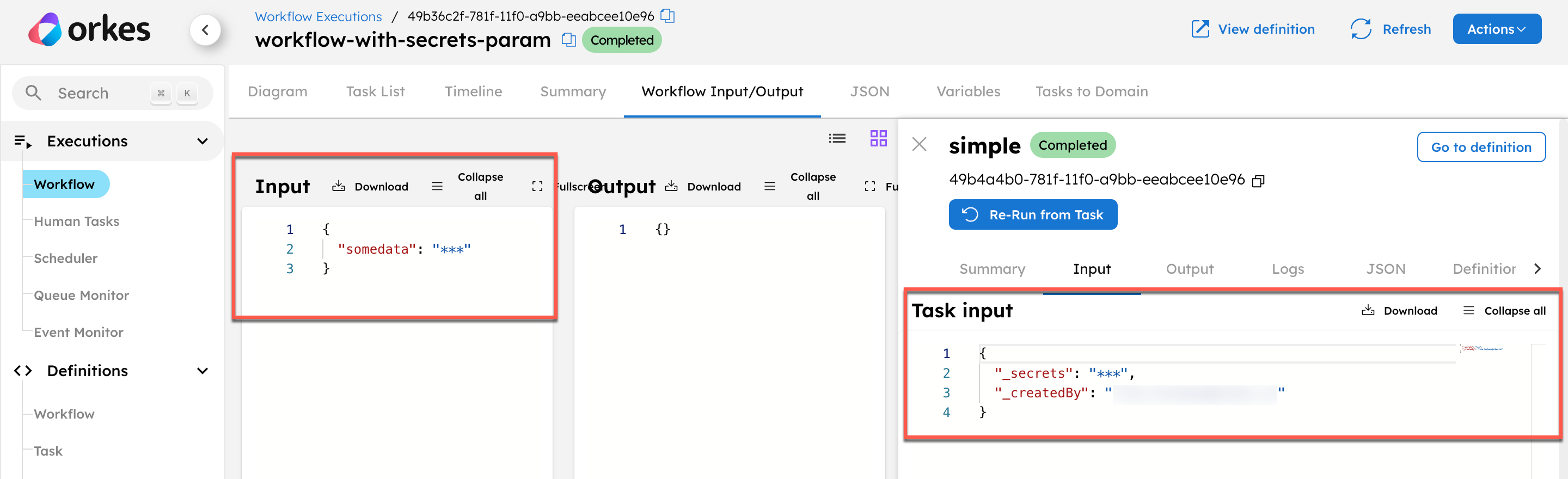
Task: Open Event Monitor in the sidebar
Action: click(78, 333)
